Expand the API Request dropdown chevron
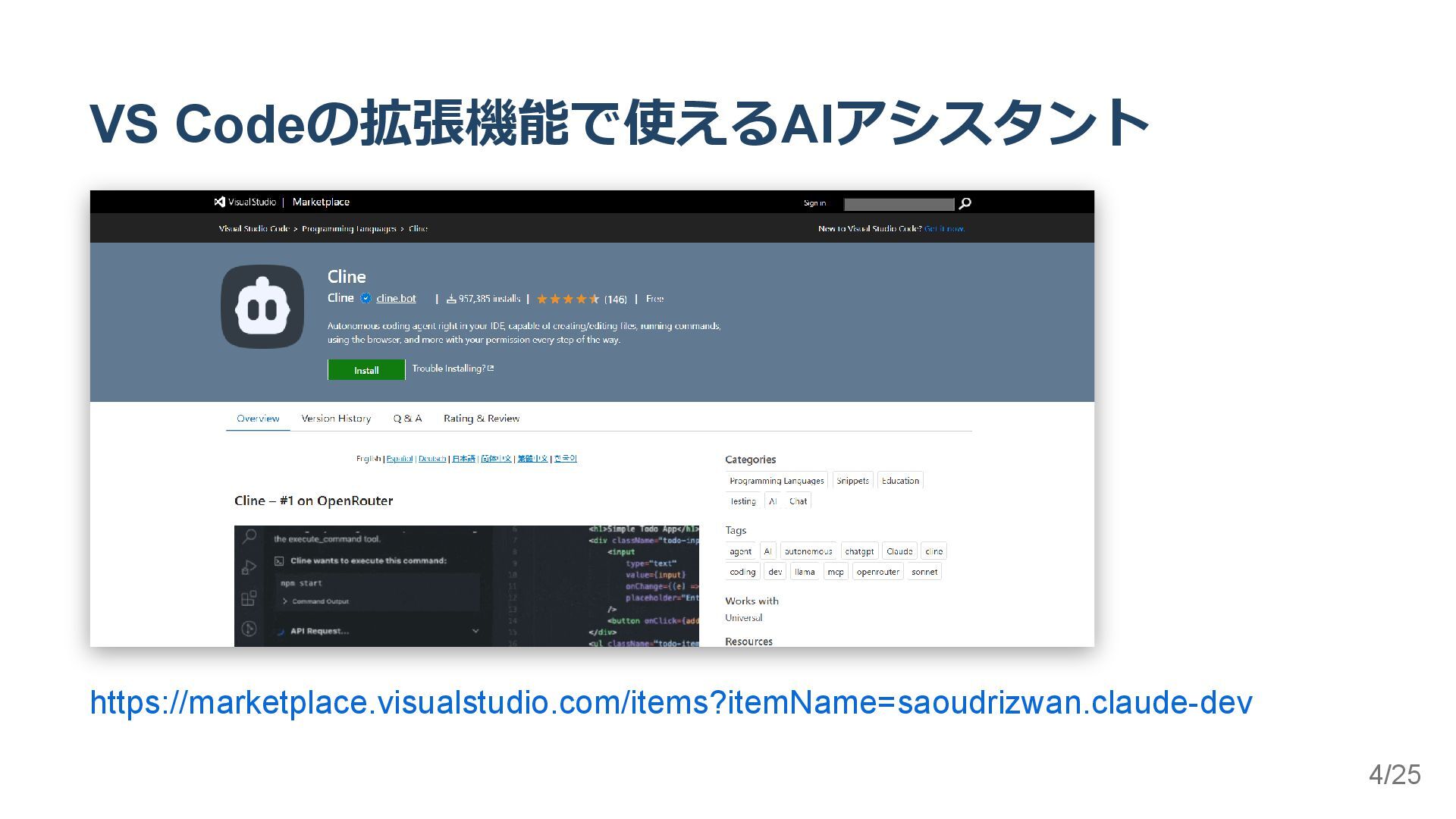This screenshot has width=1456, height=819. 475,631
